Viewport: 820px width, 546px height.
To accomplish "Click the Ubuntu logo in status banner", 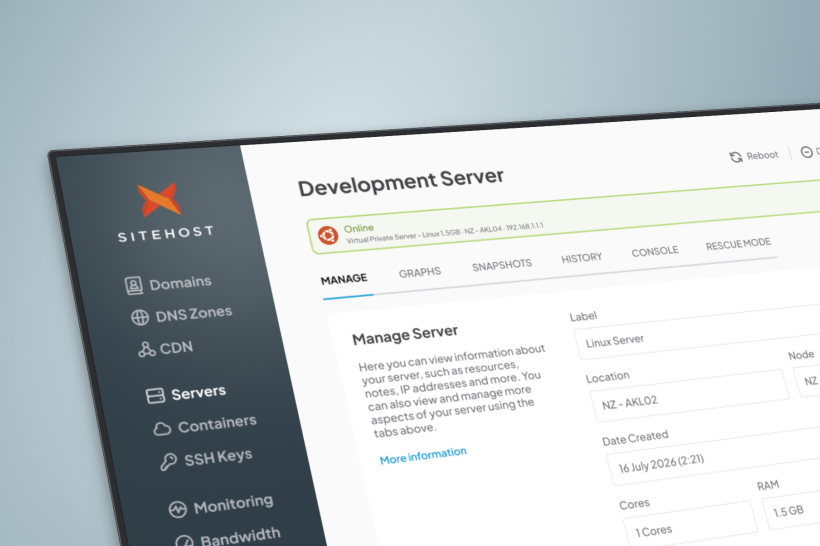I will click(x=328, y=235).
